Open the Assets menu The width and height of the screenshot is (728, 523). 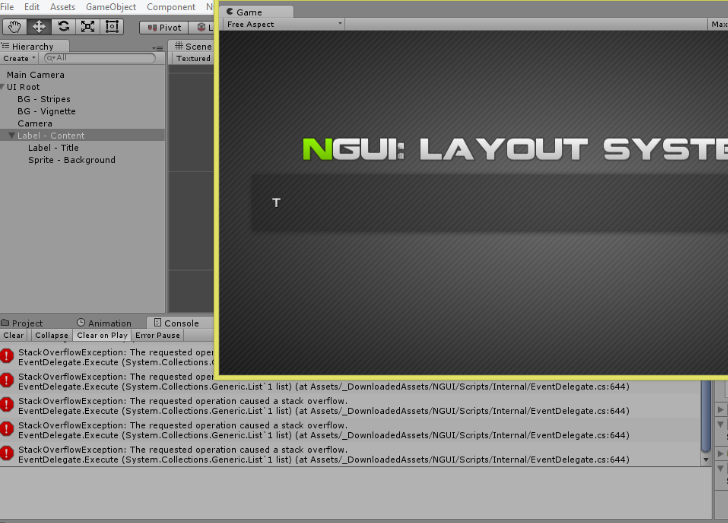[x=62, y=7]
